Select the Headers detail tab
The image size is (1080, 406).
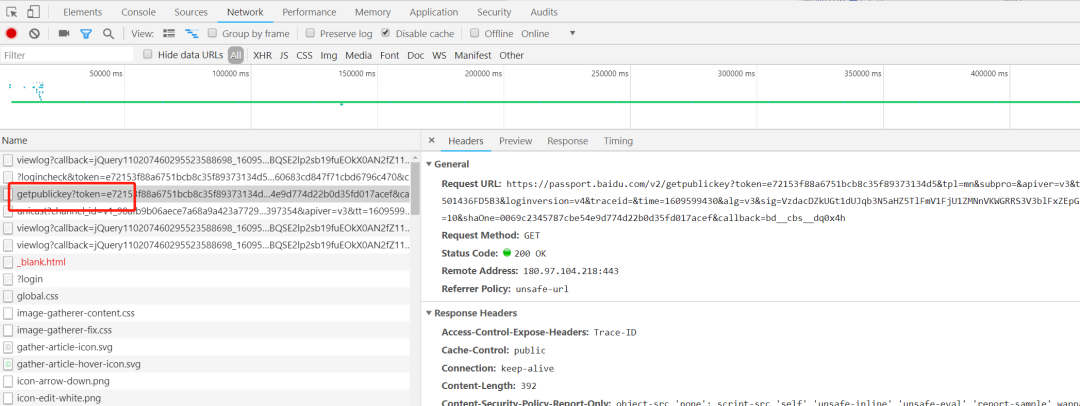pos(466,141)
